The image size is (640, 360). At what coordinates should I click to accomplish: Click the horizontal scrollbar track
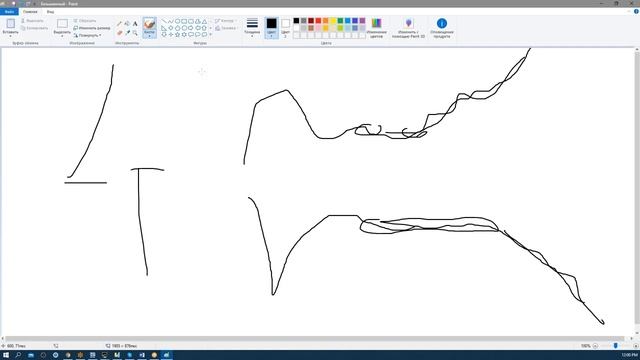[314, 338]
